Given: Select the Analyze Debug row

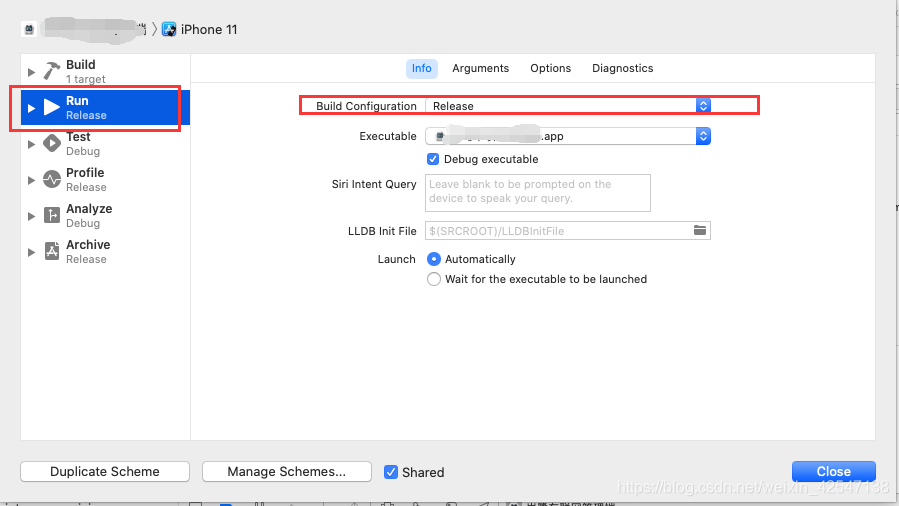Looking at the screenshot, I should [105, 215].
